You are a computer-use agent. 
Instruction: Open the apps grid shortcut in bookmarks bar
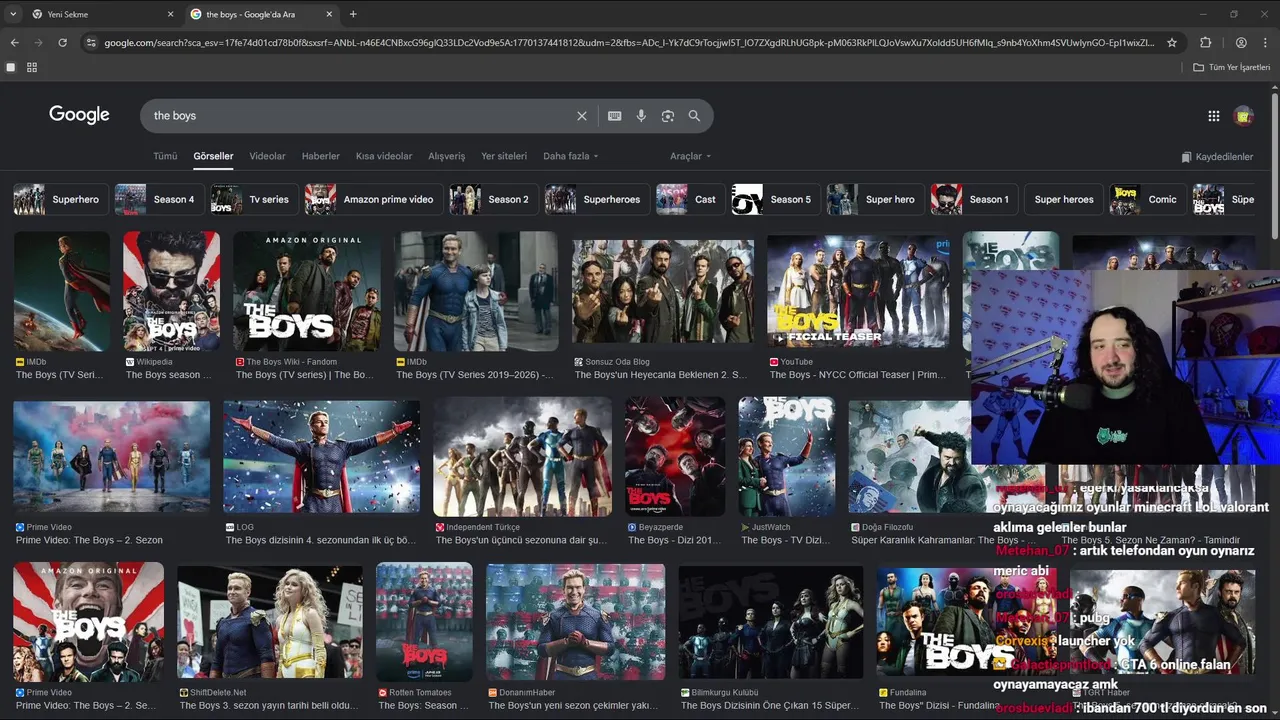click(32, 67)
